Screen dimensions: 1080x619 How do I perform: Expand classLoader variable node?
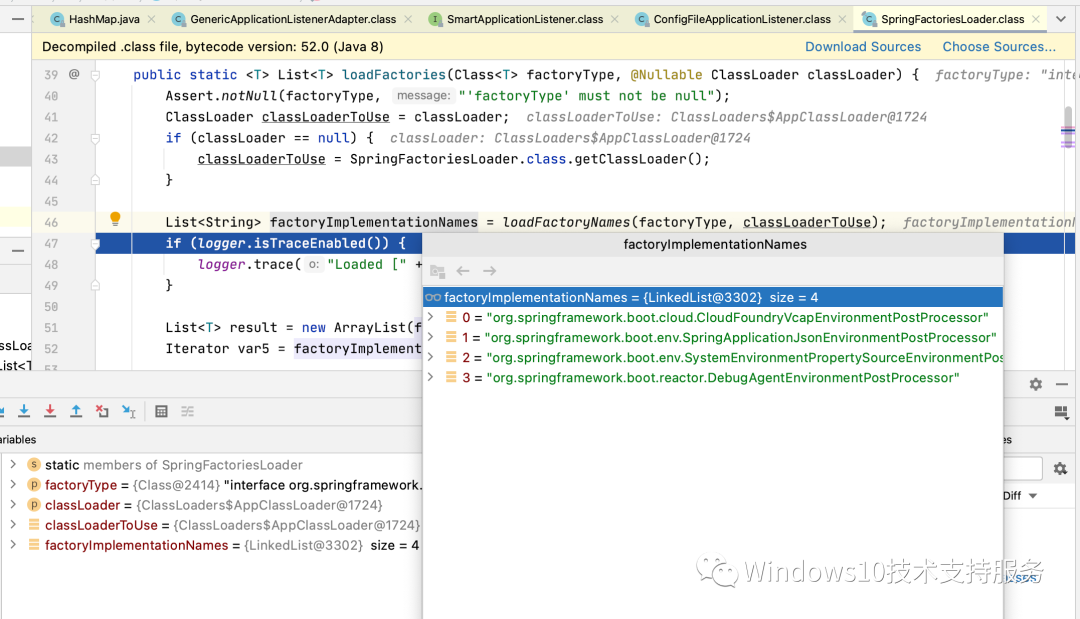click(13, 505)
